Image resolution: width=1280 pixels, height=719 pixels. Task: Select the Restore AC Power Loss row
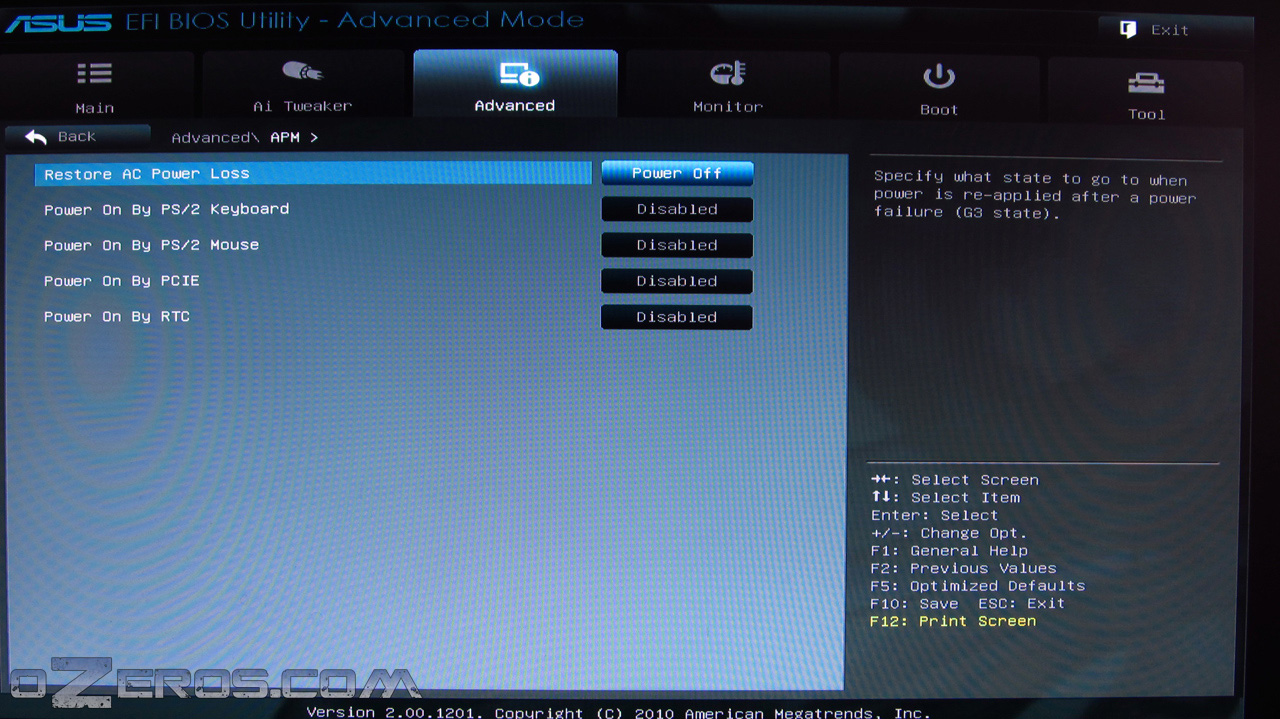[x=313, y=174]
